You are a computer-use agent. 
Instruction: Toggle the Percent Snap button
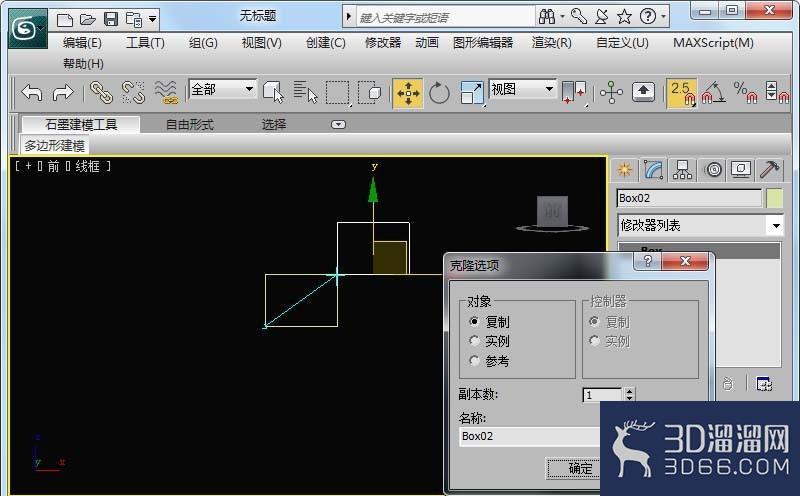pyautogui.click(x=745, y=93)
